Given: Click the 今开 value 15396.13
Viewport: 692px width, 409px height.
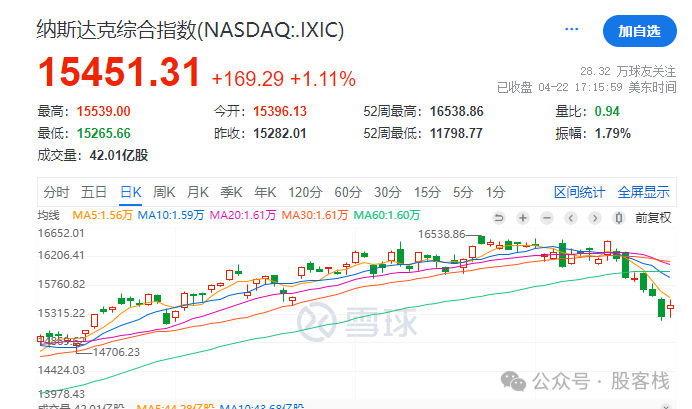Looking at the screenshot, I should (280, 111).
